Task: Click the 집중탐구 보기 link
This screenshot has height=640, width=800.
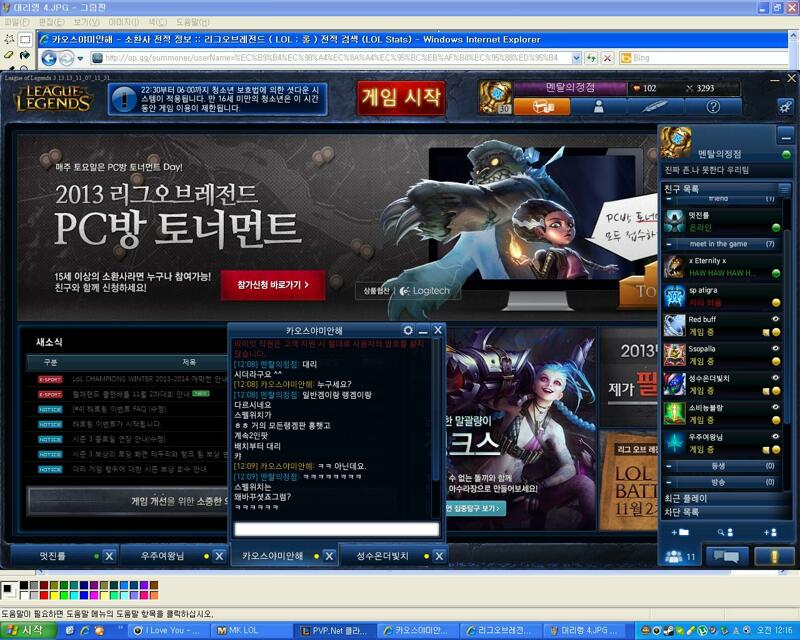Action: (475, 508)
